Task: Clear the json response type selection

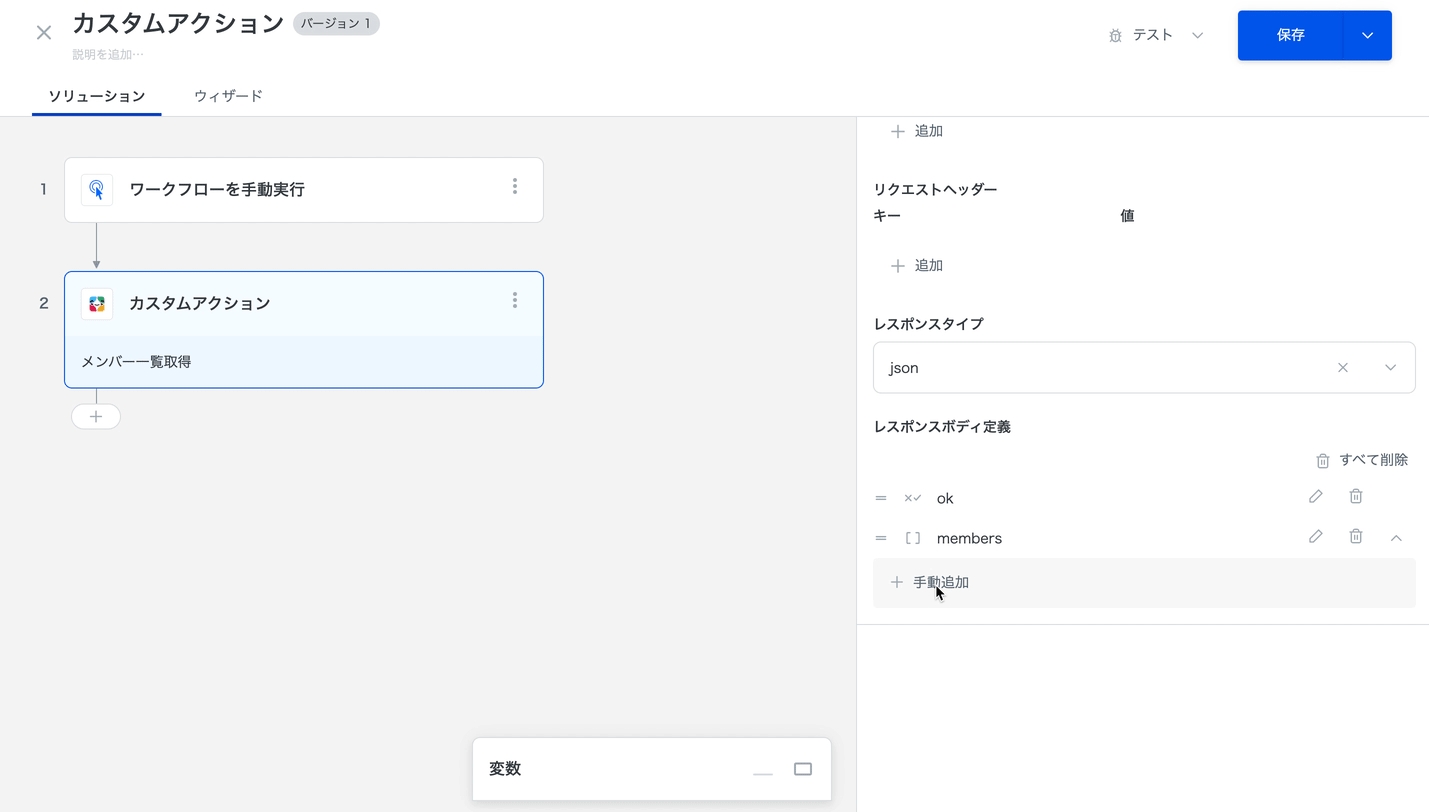Action: 1343,368
